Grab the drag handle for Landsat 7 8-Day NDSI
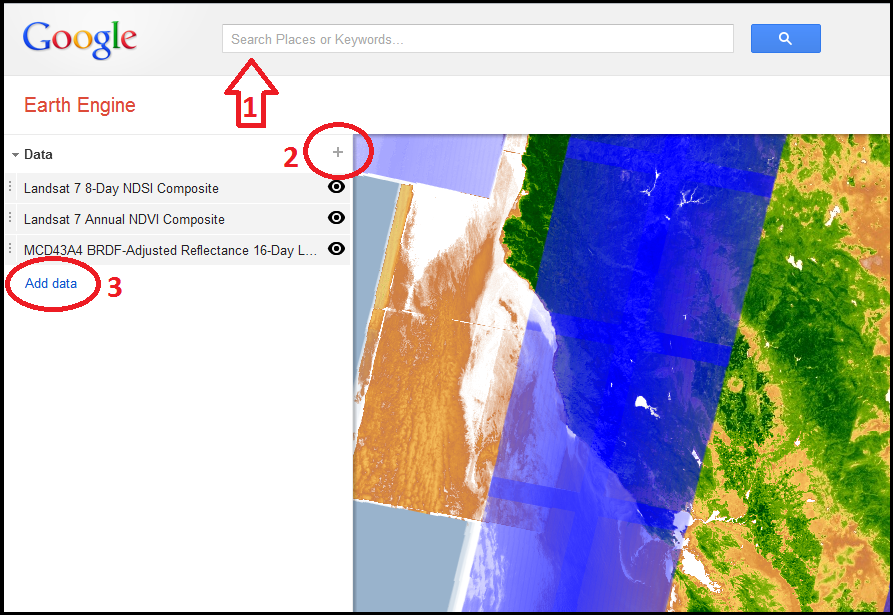Screen dimensions: 893x615 (10, 186)
